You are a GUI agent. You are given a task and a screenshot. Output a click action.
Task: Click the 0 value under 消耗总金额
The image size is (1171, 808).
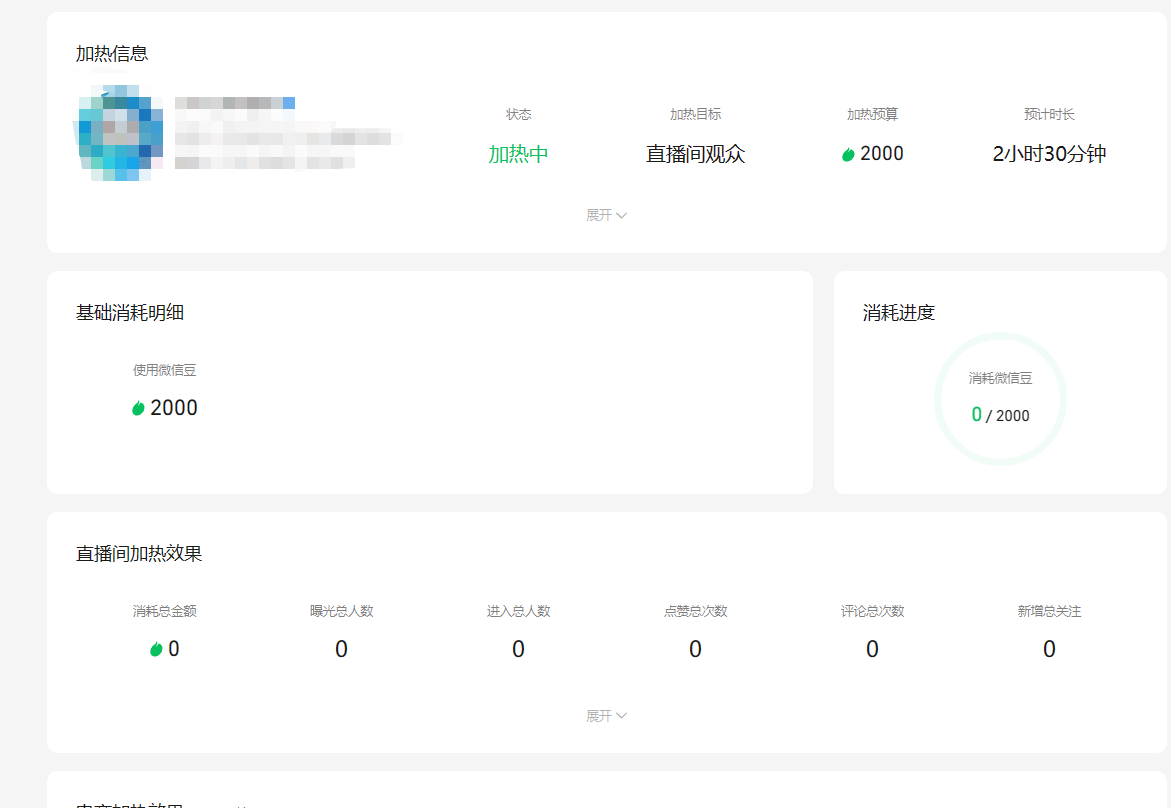click(x=173, y=649)
